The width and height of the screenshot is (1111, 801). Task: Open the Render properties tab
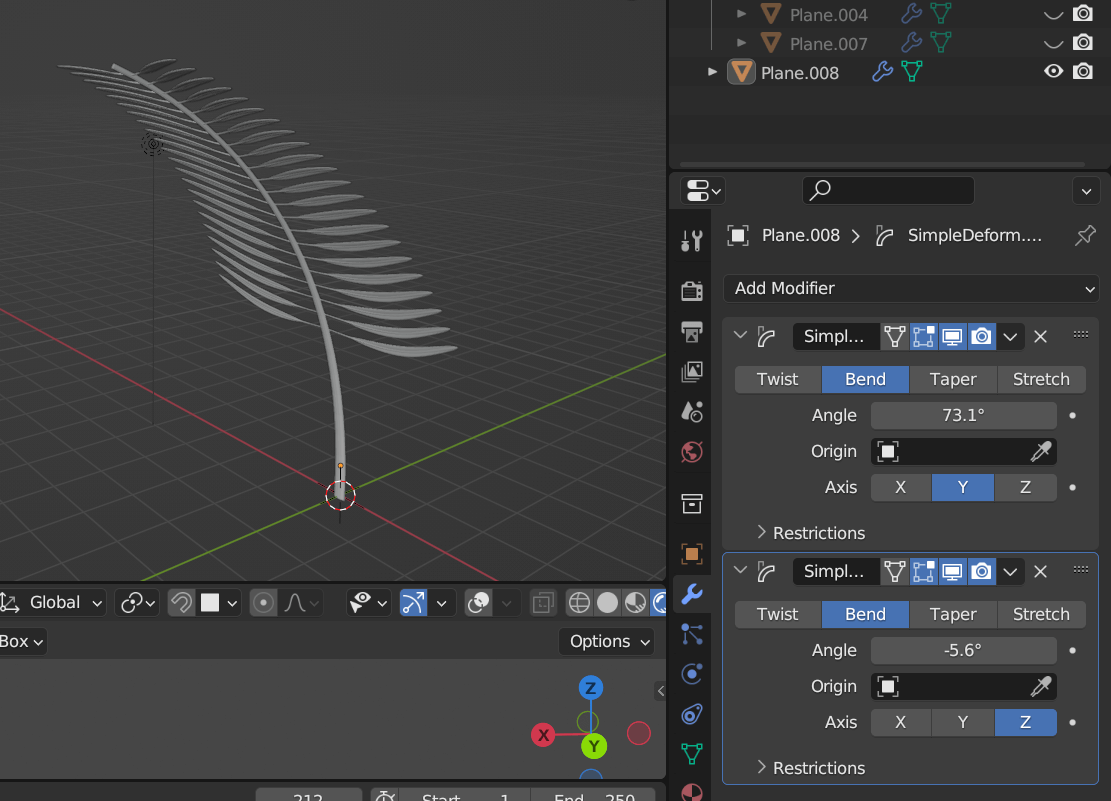(692, 291)
